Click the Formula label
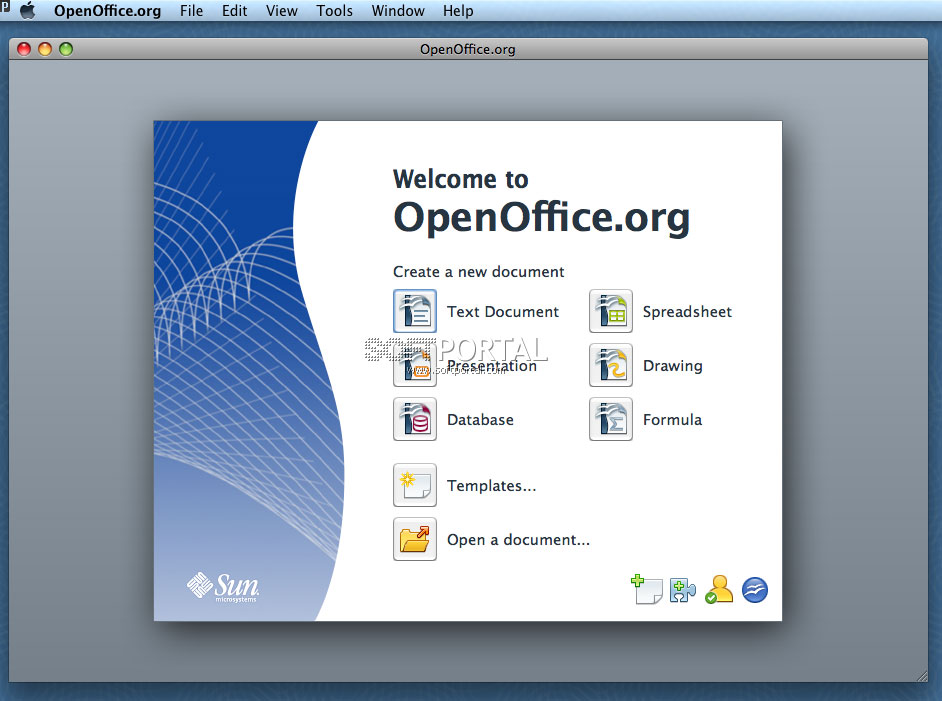 672,420
